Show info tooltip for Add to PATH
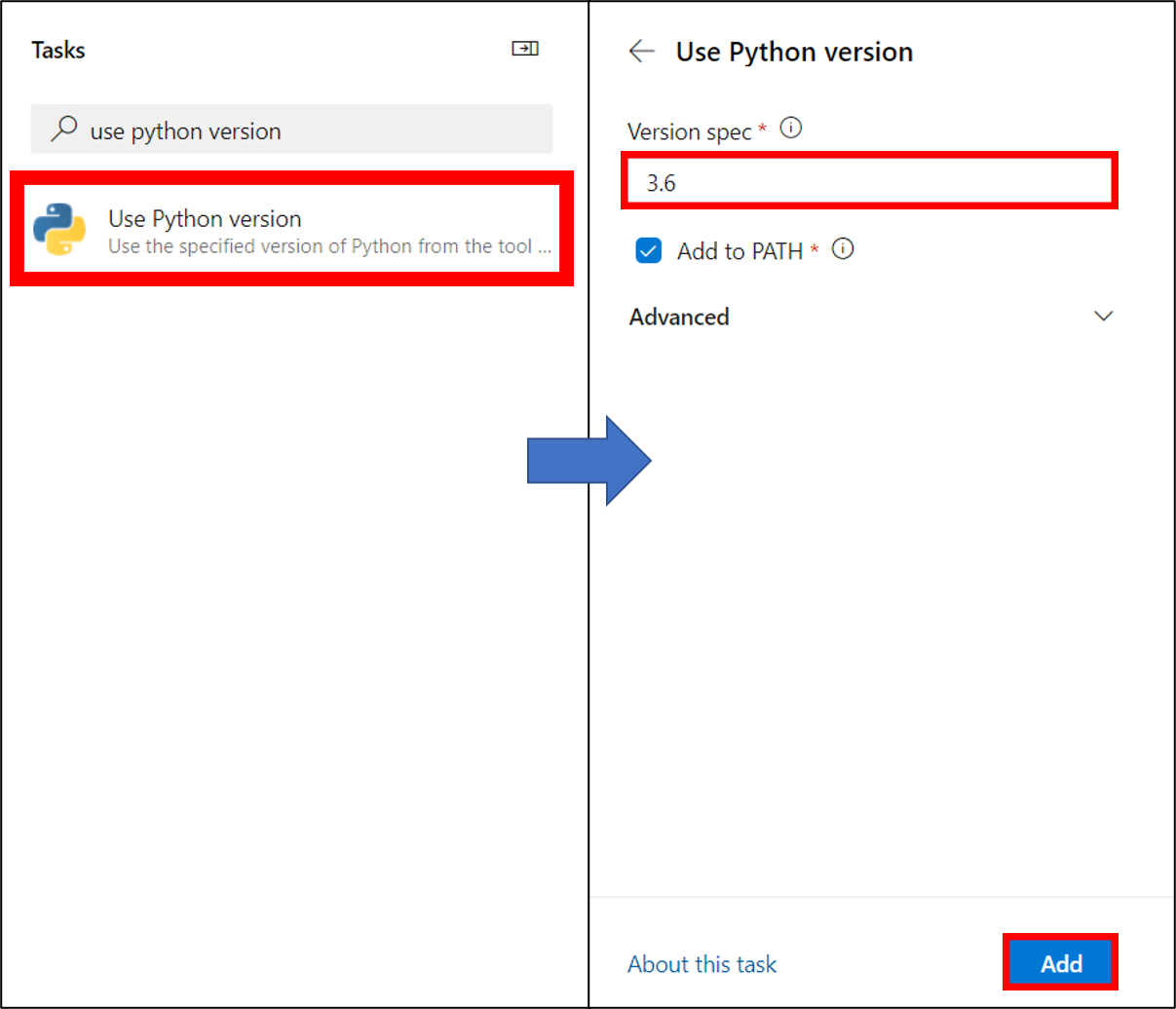Image resolution: width=1176 pixels, height=1009 pixels. coord(843,249)
